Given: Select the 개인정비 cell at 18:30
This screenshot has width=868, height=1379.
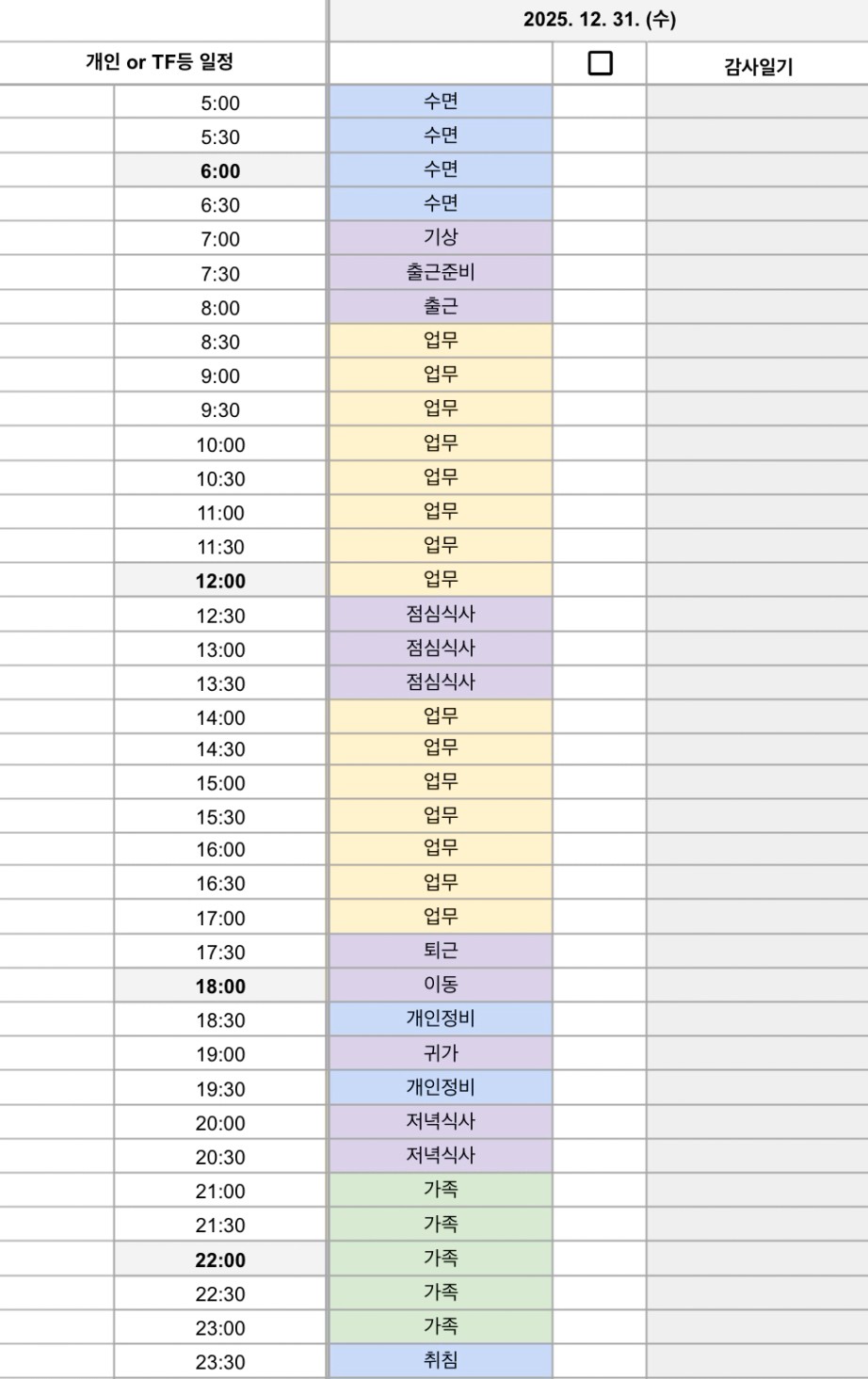Looking at the screenshot, I should coord(441,1018).
